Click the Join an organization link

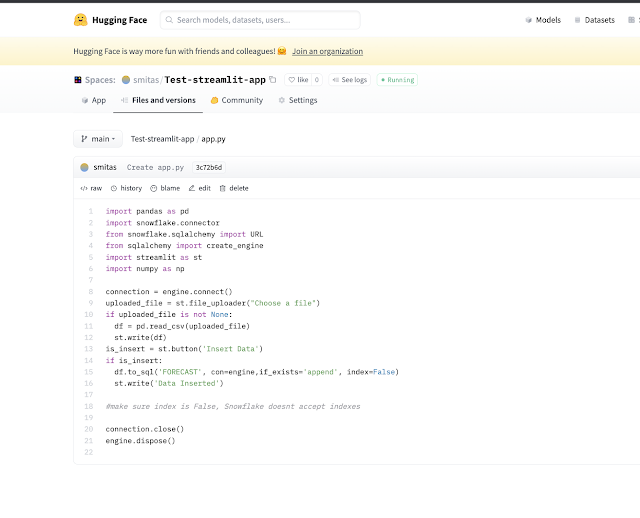tap(327, 51)
